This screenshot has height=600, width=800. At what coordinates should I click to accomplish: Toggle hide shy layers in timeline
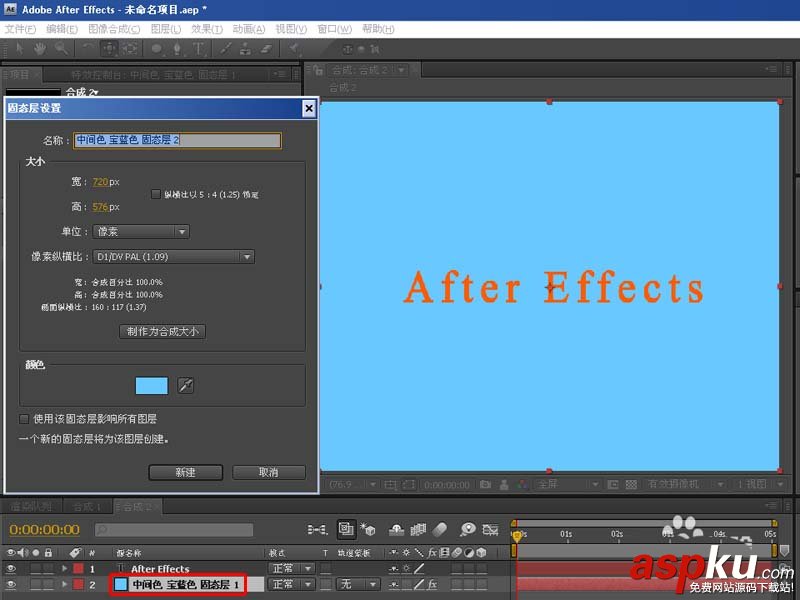coord(396,530)
